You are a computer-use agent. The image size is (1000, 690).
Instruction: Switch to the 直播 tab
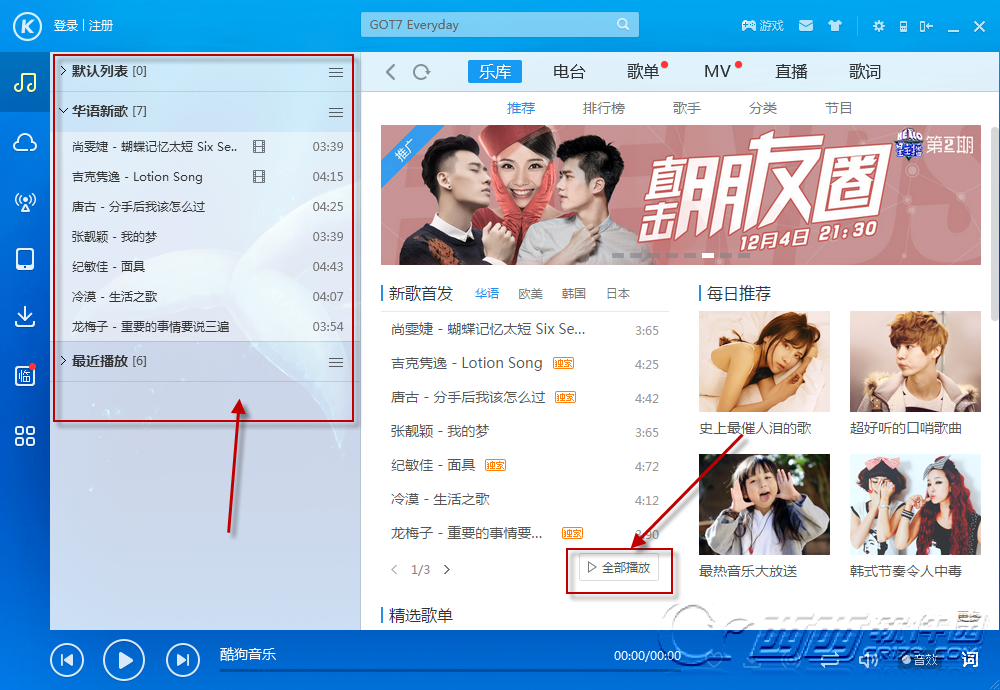coord(791,71)
